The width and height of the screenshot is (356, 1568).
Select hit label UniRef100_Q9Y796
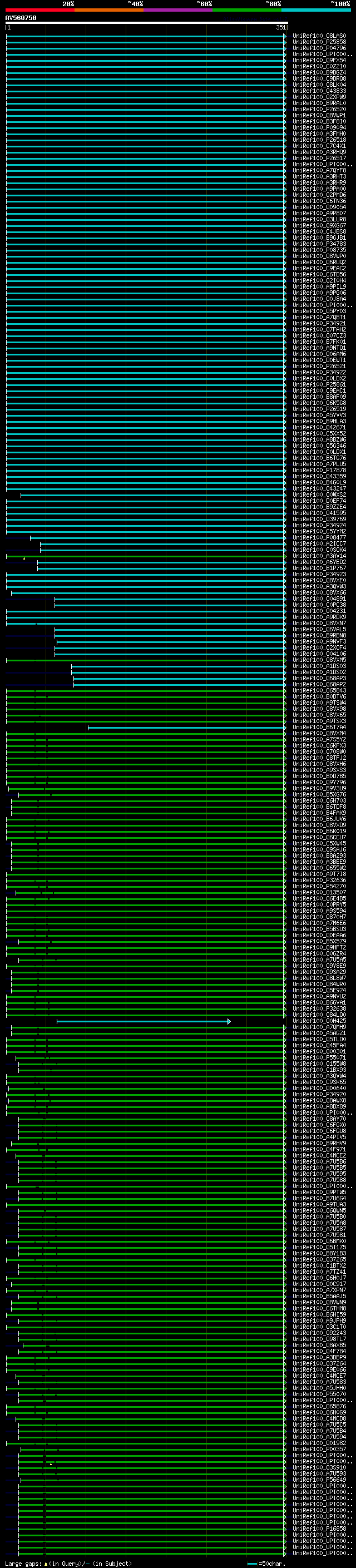pos(319,783)
